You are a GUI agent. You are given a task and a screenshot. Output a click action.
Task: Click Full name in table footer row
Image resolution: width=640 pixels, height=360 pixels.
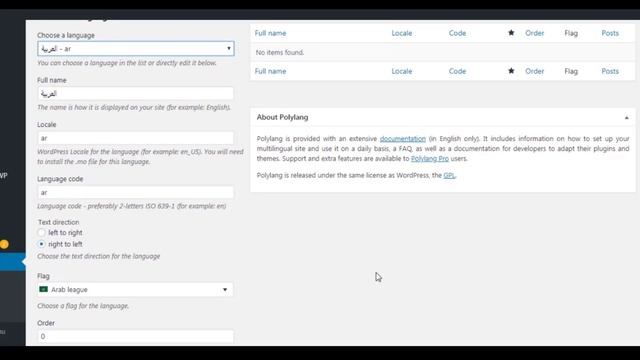[270, 71]
